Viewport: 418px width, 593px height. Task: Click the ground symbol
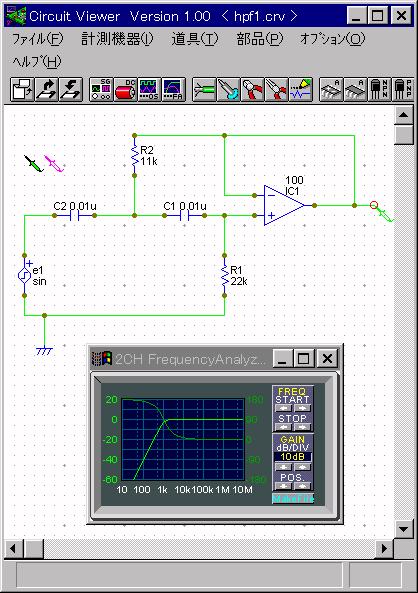click(44, 351)
